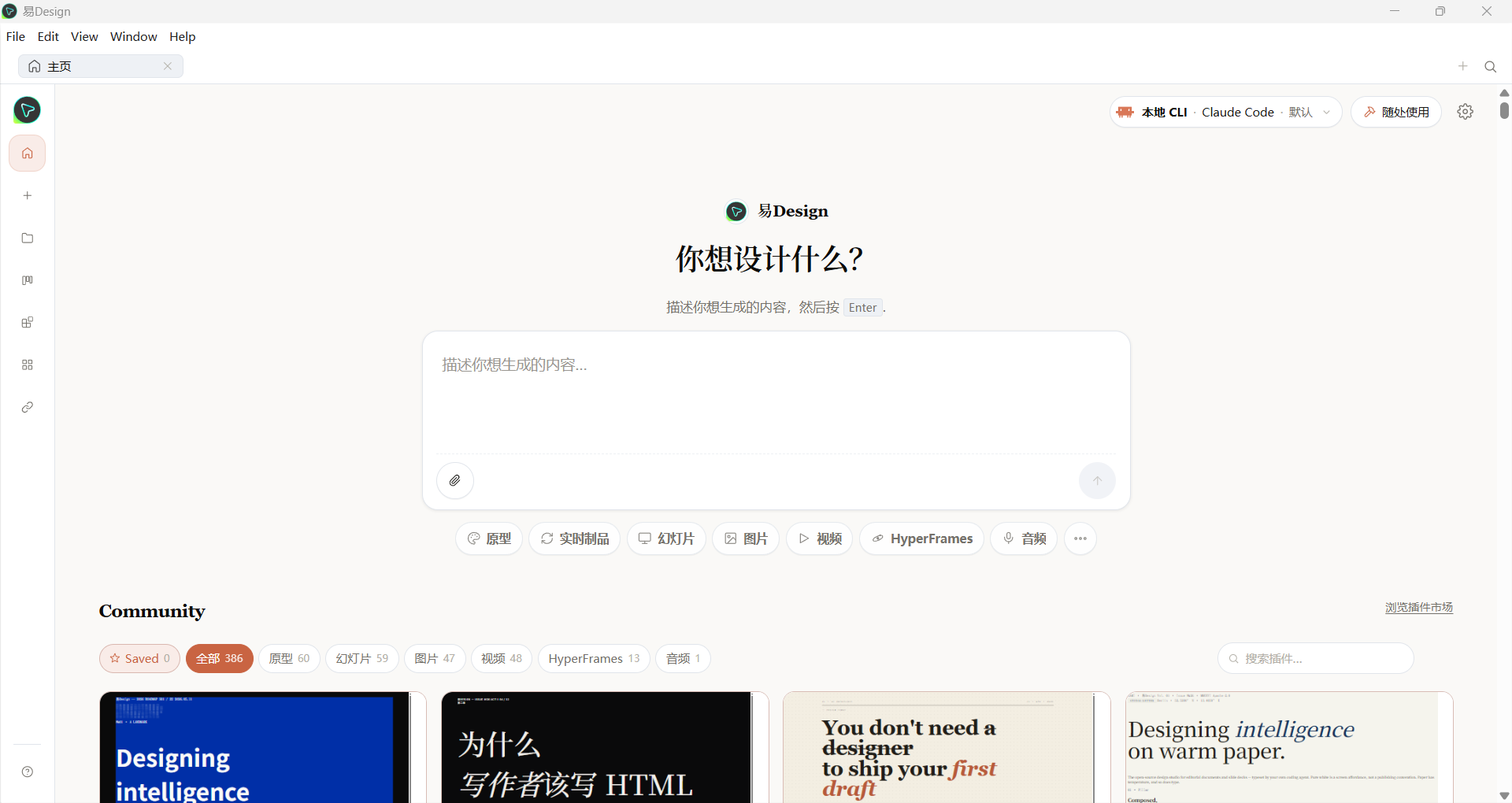
Task: Open the folder icon in sidebar
Action: [27, 238]
